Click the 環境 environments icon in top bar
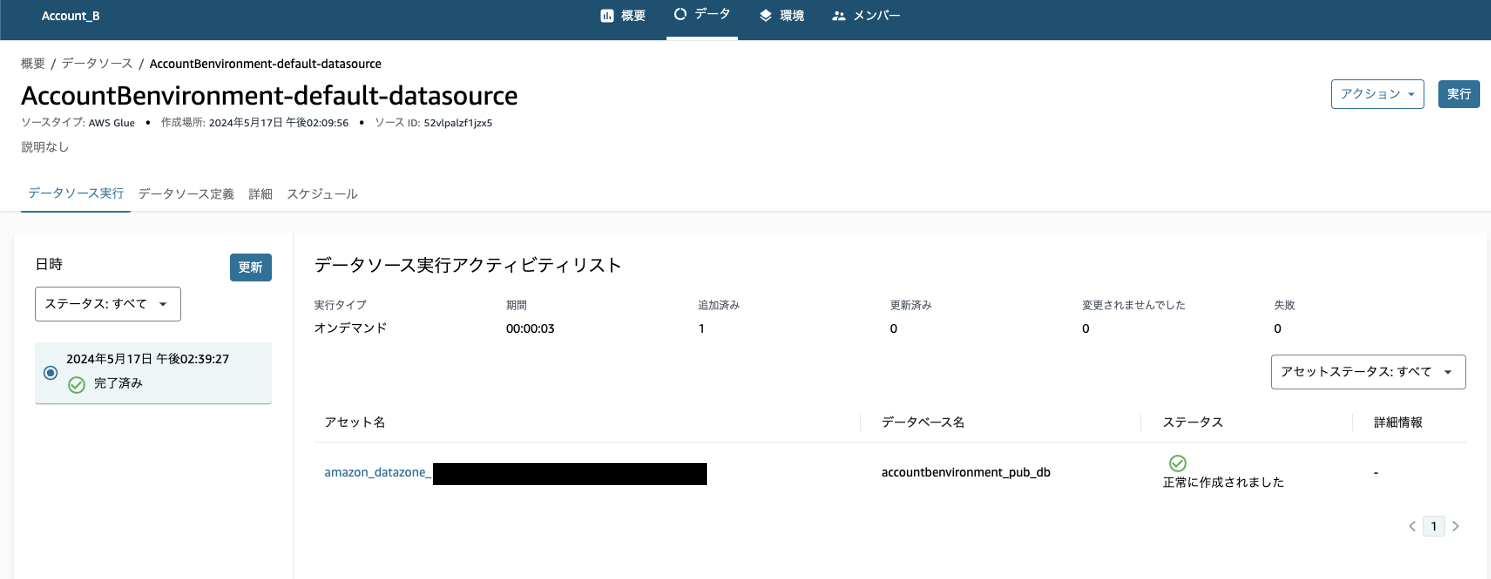 coord(765,16)
